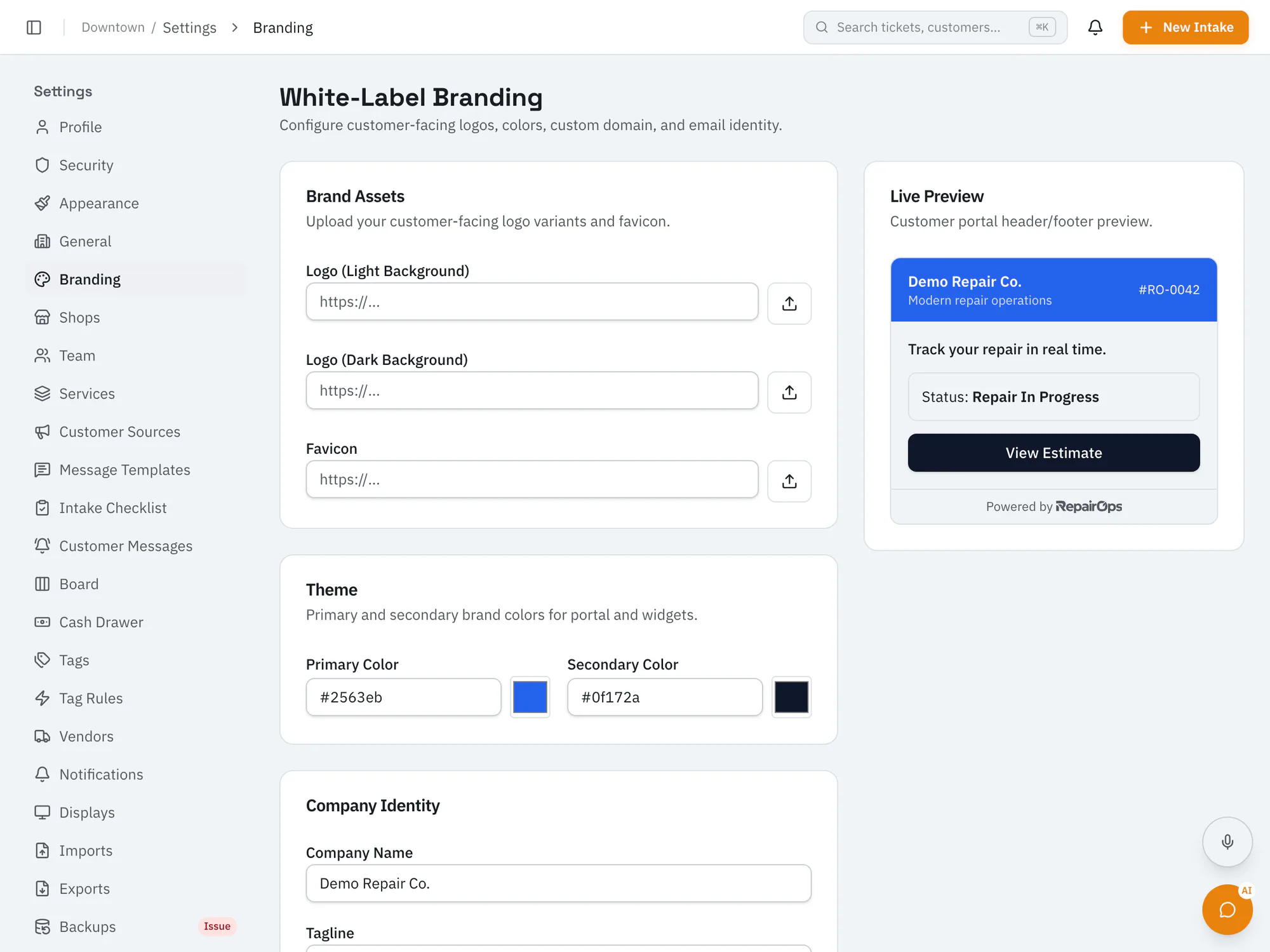Screen dimensions: 1270x952
Task: Open Displays settings page
Action: (136, 812)
